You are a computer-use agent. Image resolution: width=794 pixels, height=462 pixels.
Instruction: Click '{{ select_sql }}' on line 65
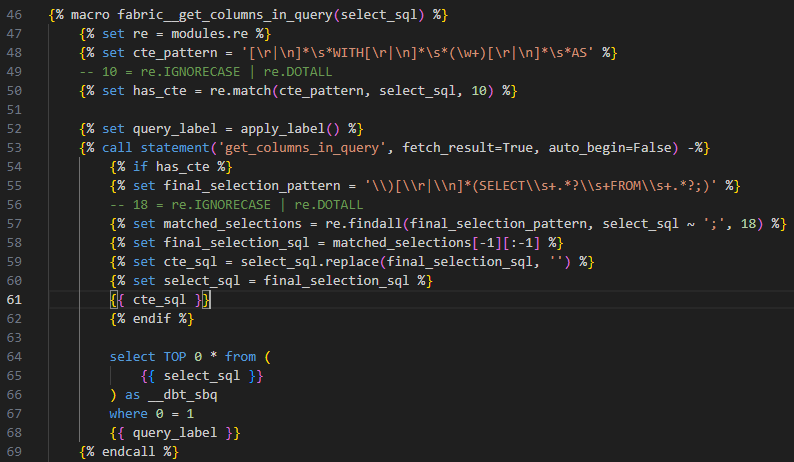pyautogui.click(x=202, y=376)
